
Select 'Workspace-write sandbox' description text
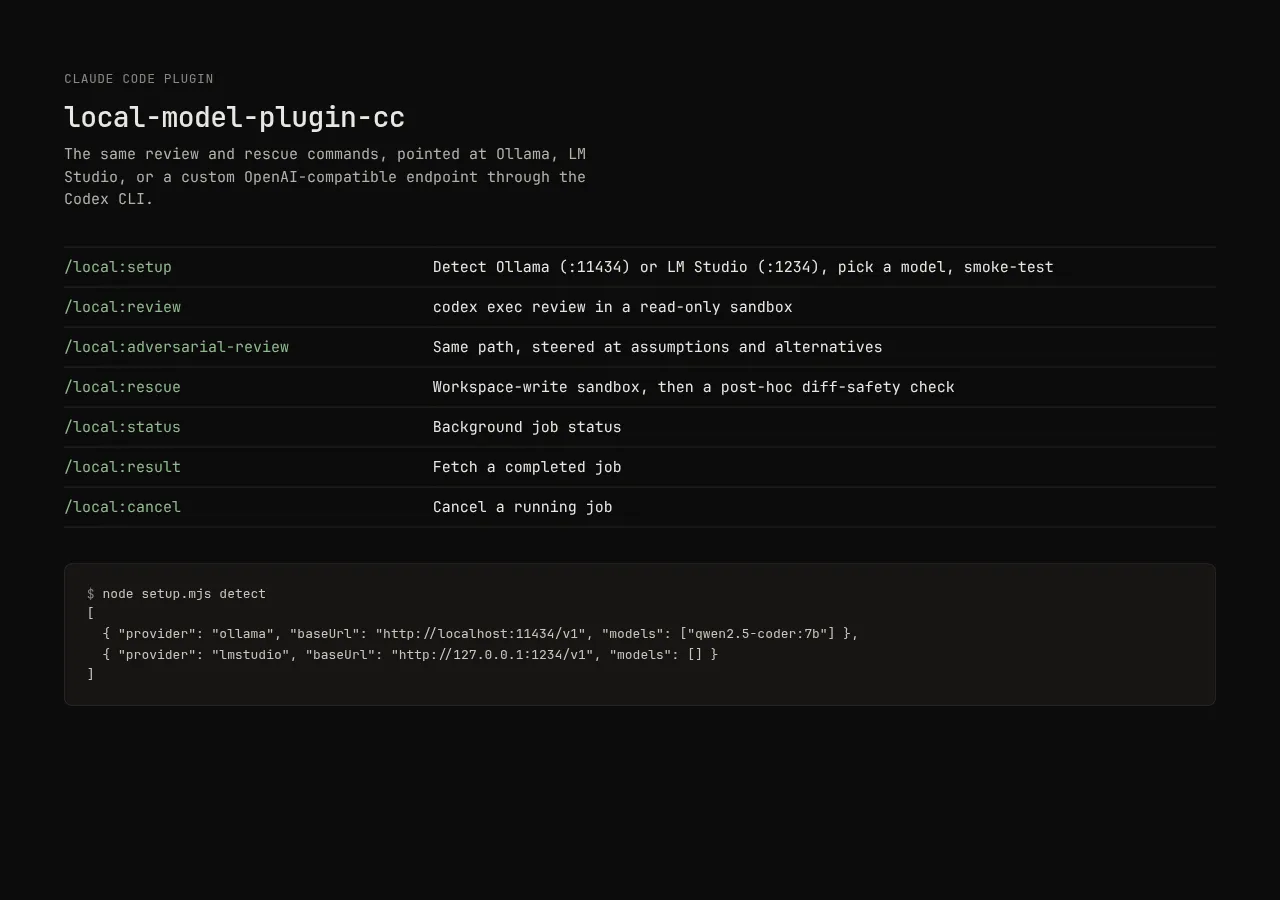tap(694, 387)
